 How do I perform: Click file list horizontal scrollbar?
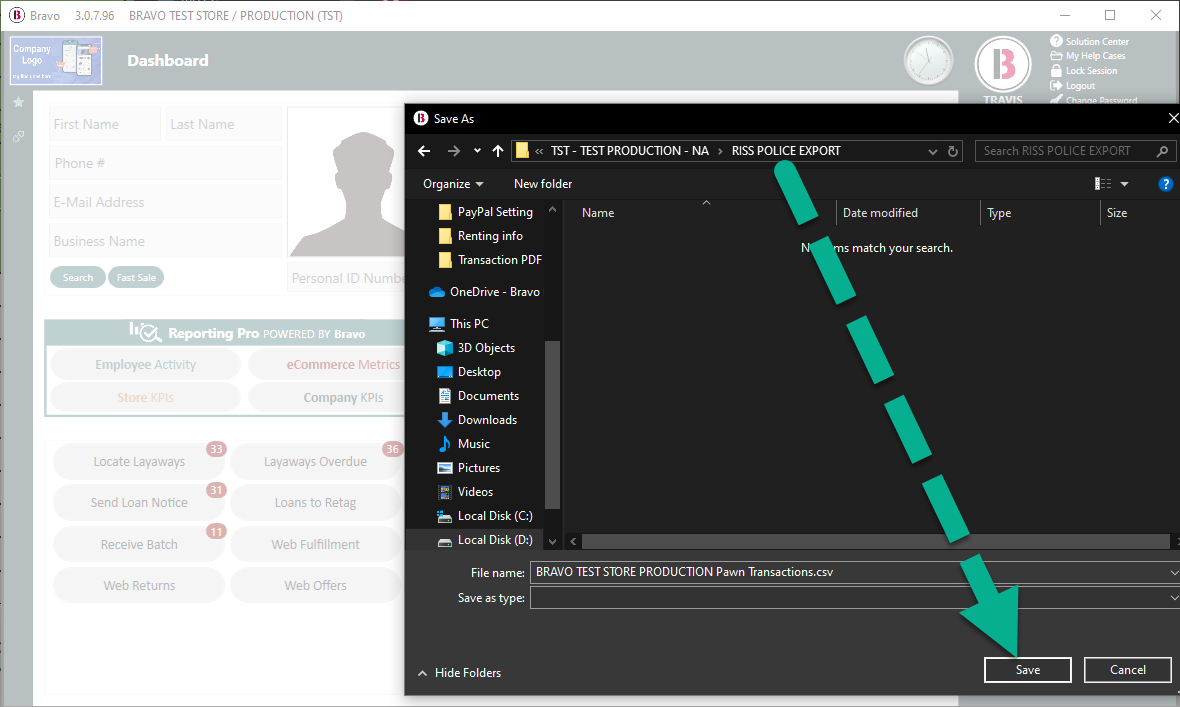pos(875,541)
